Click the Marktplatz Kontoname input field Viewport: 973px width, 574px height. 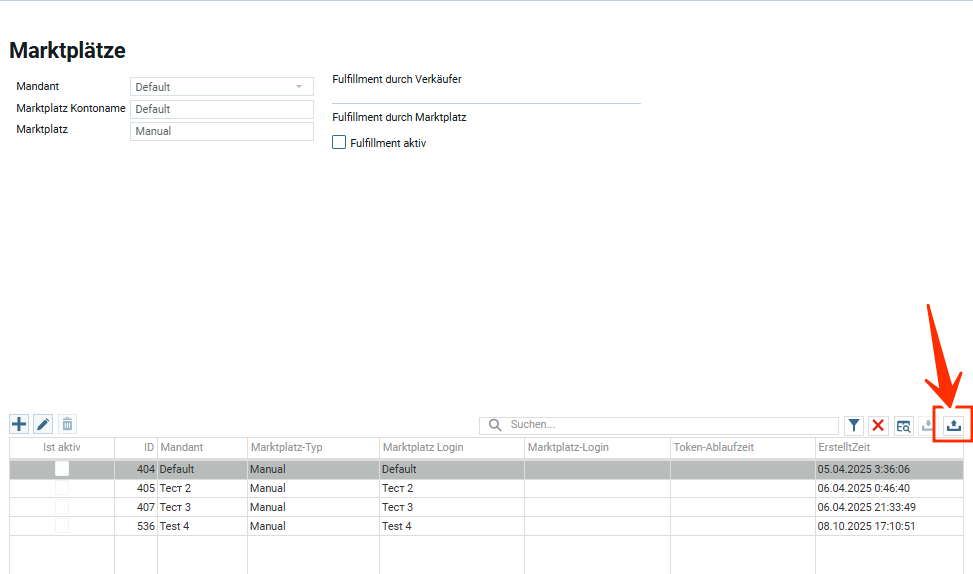(x=222, y=109)
